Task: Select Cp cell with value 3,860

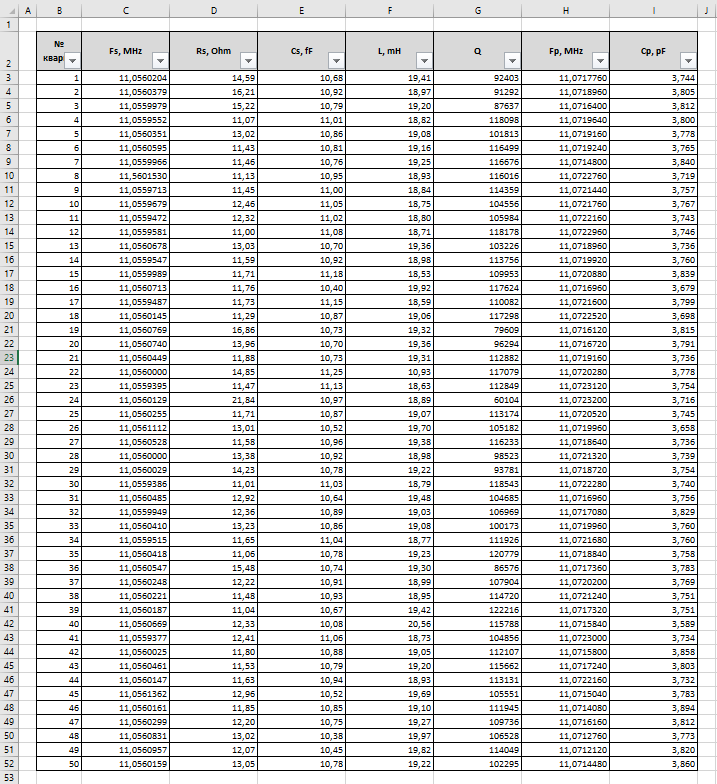Action: coord(654,764)
